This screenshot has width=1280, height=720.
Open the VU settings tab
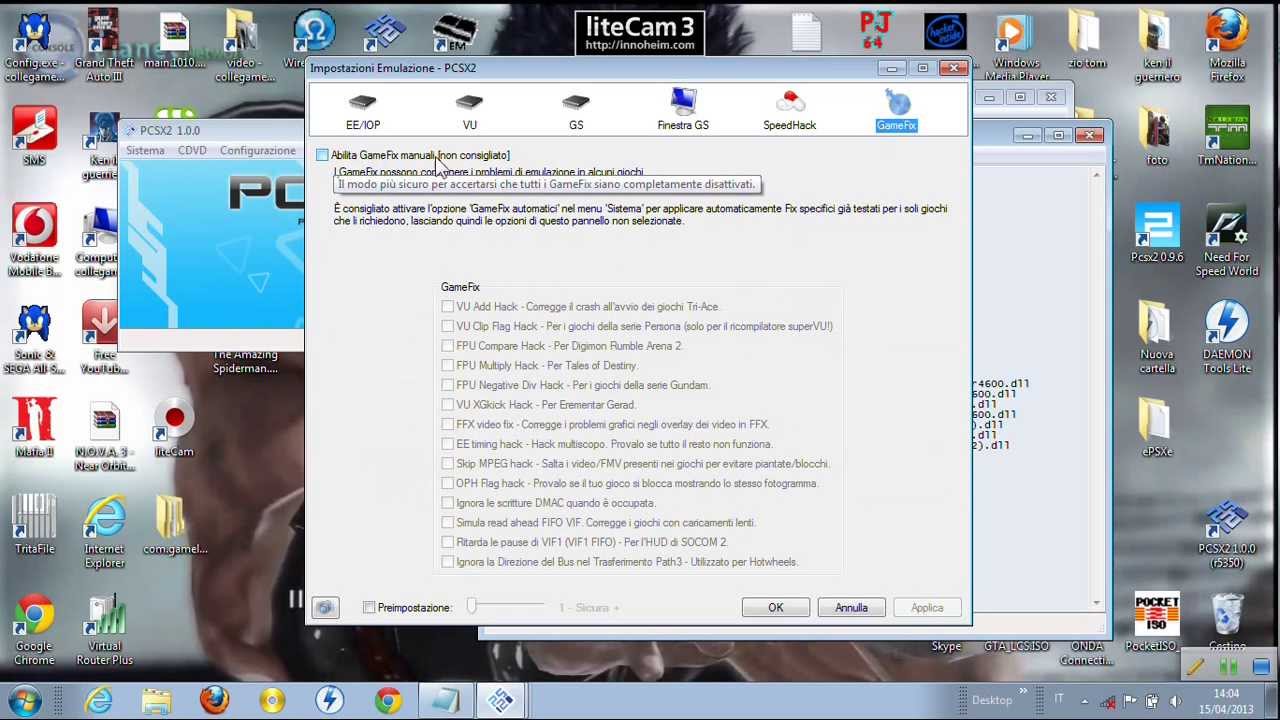469,110
